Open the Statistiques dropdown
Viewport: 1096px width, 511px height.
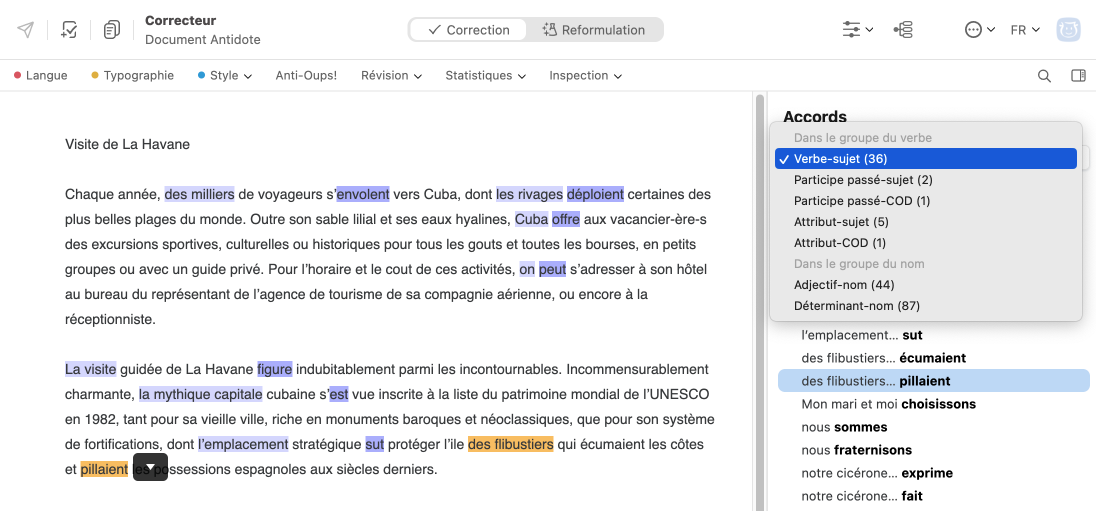485,76
